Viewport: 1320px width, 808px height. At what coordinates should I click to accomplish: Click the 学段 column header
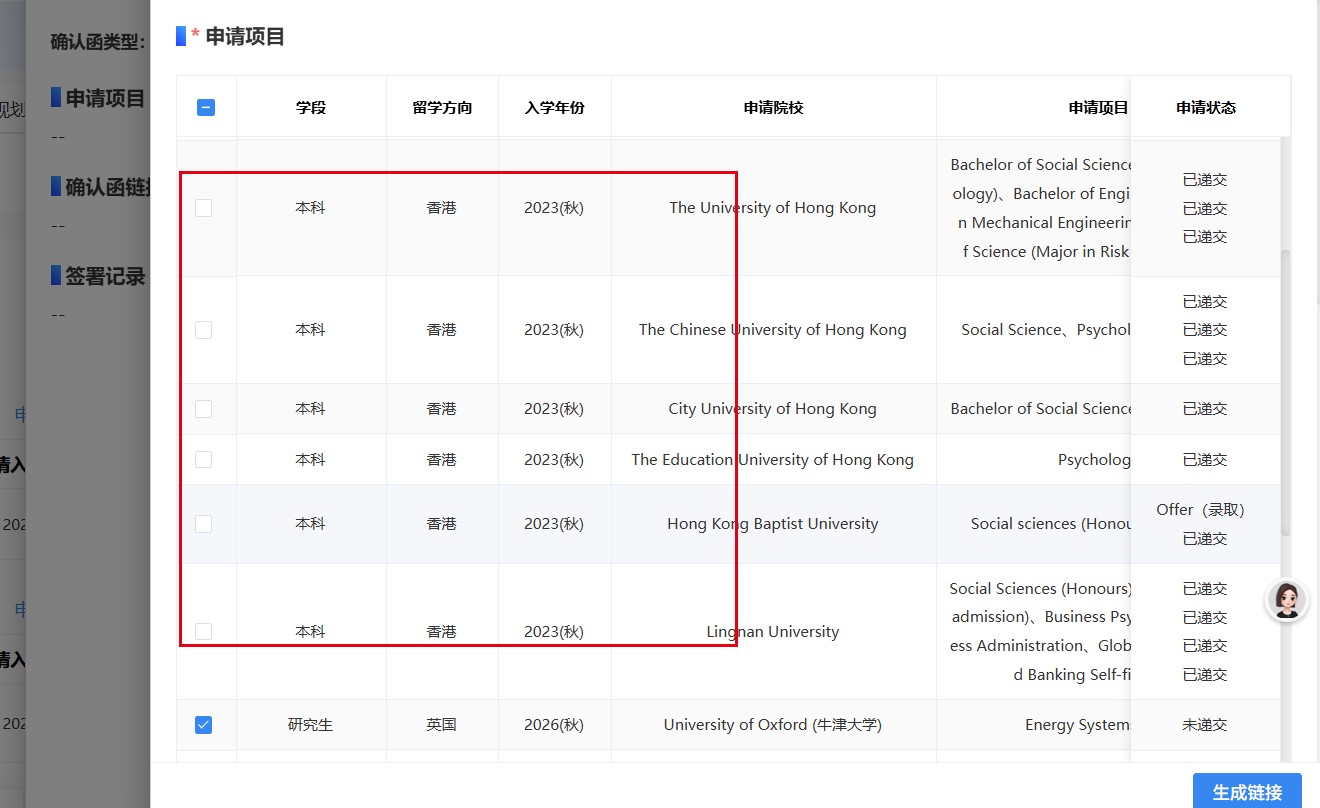click(311, 108)
